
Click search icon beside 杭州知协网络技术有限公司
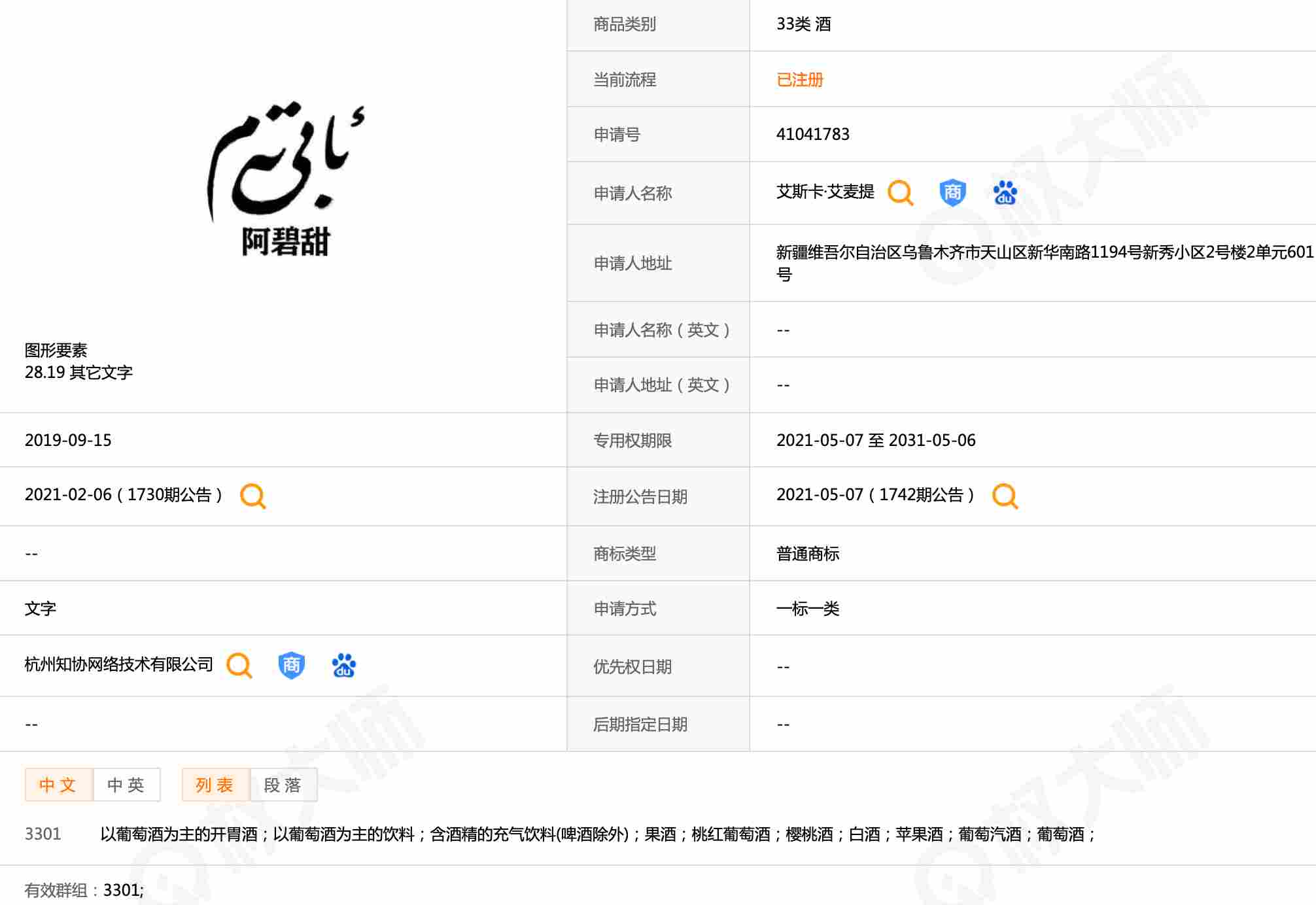pos(239,666)
